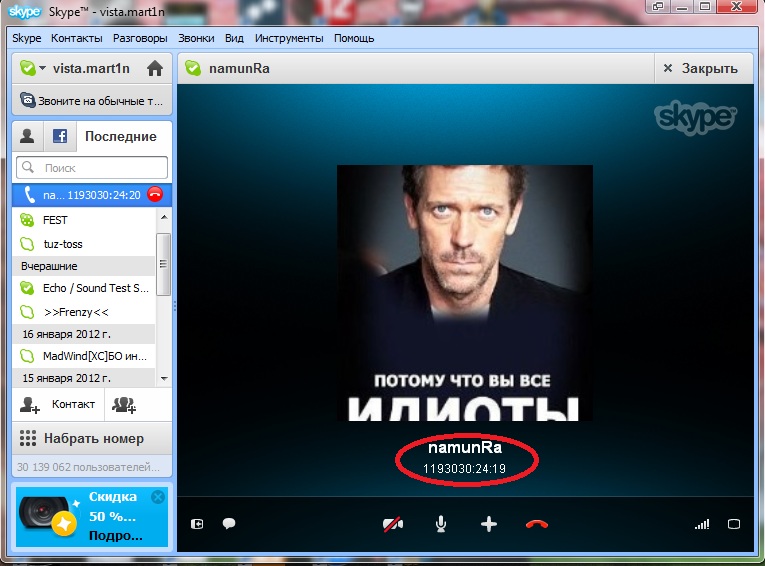Click the 15 января 2012 г. header
Image resolution: width=765 pixels, height=566 pixels.
click(x=84, y=378)
